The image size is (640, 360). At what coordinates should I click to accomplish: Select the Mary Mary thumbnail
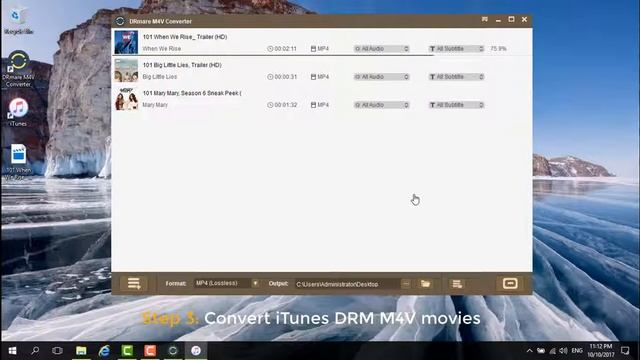[126, 98]
